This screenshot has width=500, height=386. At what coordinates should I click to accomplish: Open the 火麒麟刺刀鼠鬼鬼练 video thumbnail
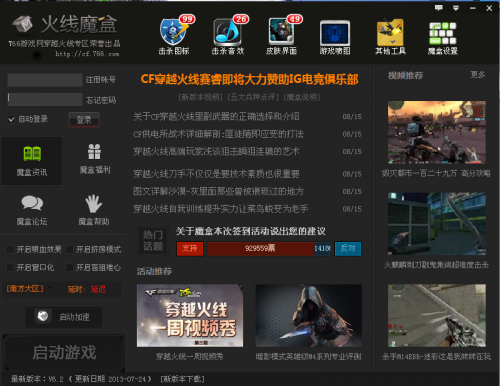tap(437, 224)
